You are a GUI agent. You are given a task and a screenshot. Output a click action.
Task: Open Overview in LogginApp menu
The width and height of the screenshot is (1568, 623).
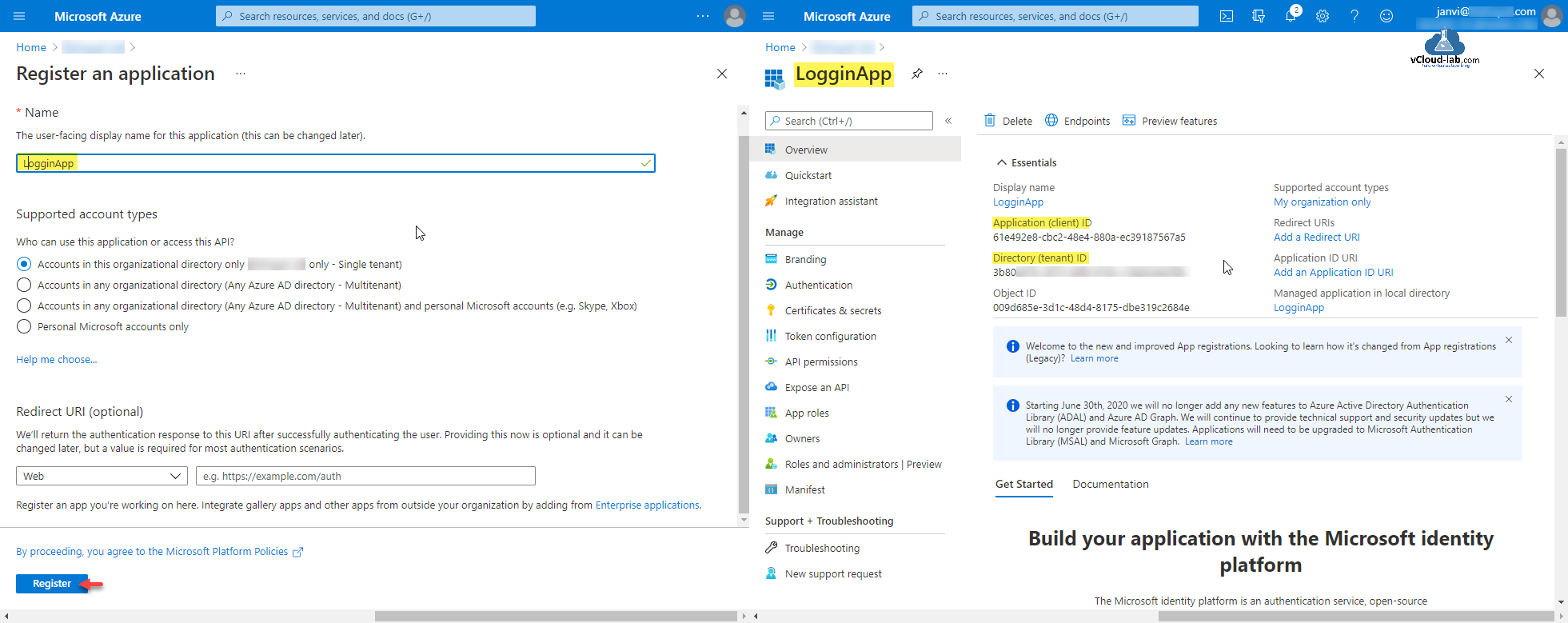point(855,150)
